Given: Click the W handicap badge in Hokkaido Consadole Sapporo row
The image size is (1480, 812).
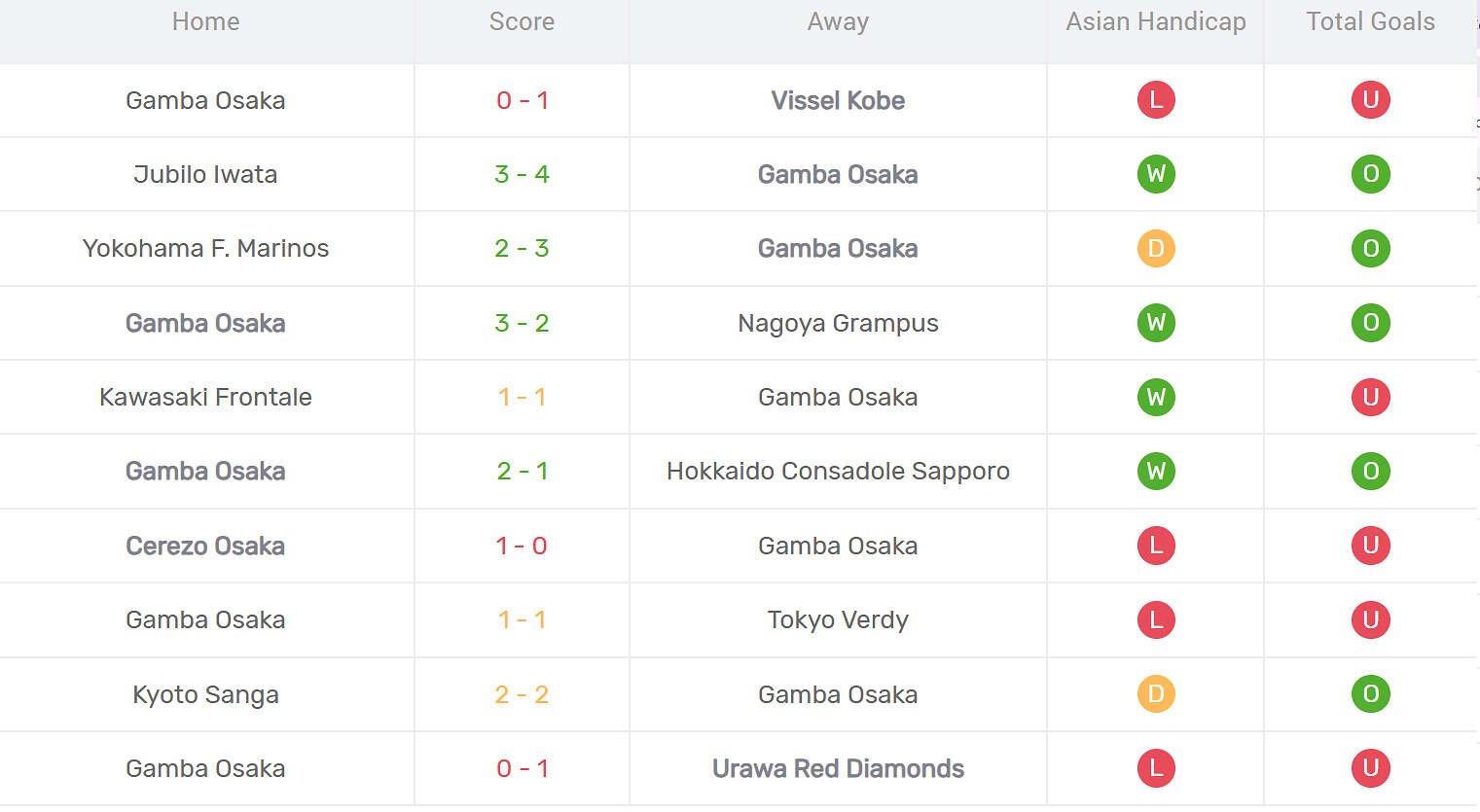Looking at the screenshot, I should [x=1156, y=472].
